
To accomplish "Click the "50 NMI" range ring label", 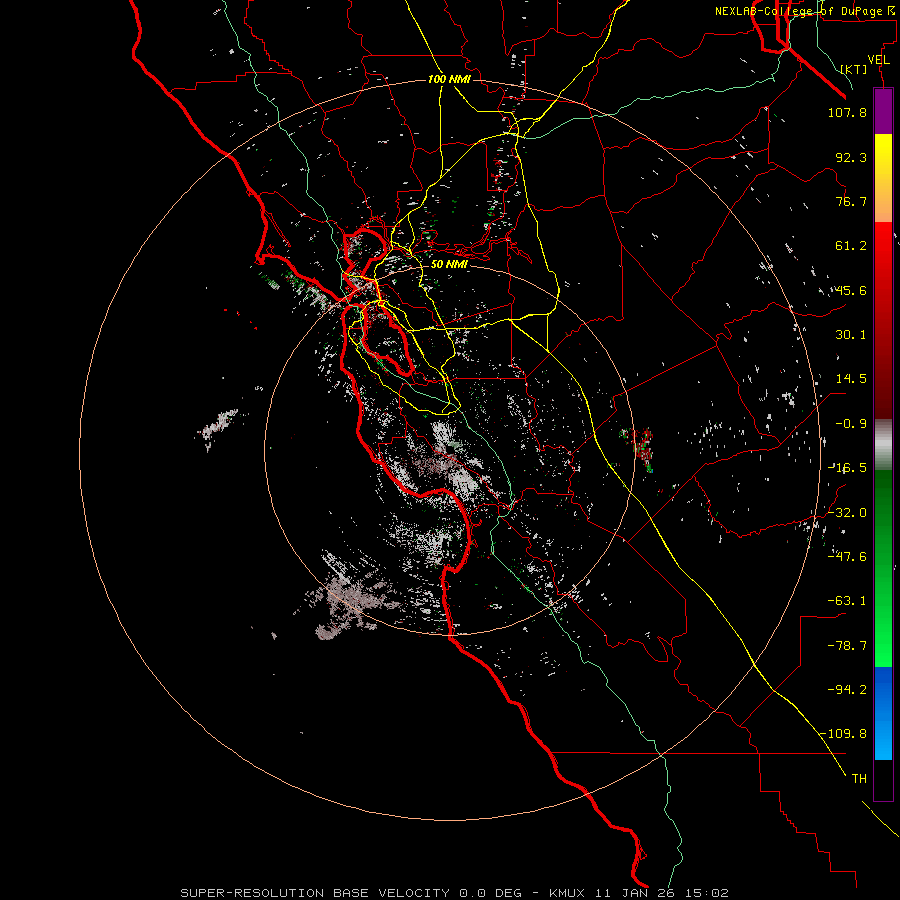I will coord(449,265).
